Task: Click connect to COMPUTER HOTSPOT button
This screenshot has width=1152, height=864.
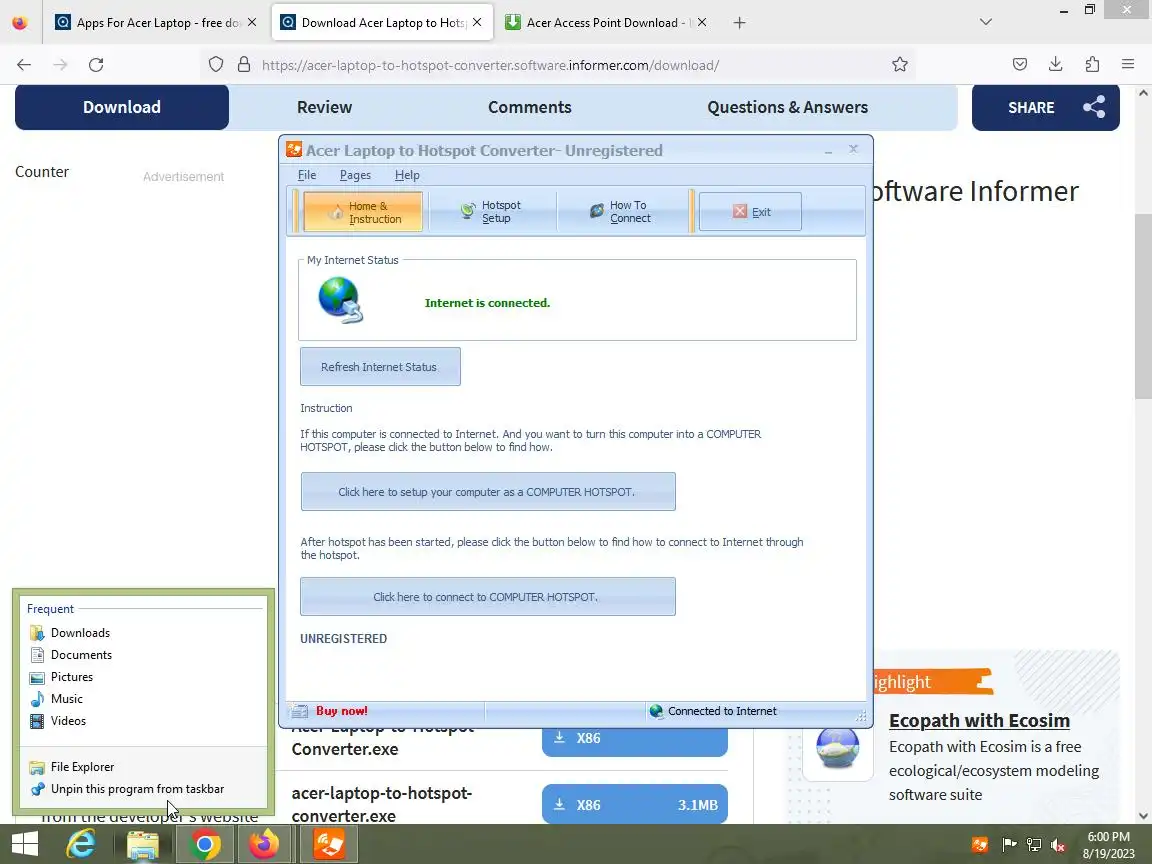Action: click(x=488, y=597)
